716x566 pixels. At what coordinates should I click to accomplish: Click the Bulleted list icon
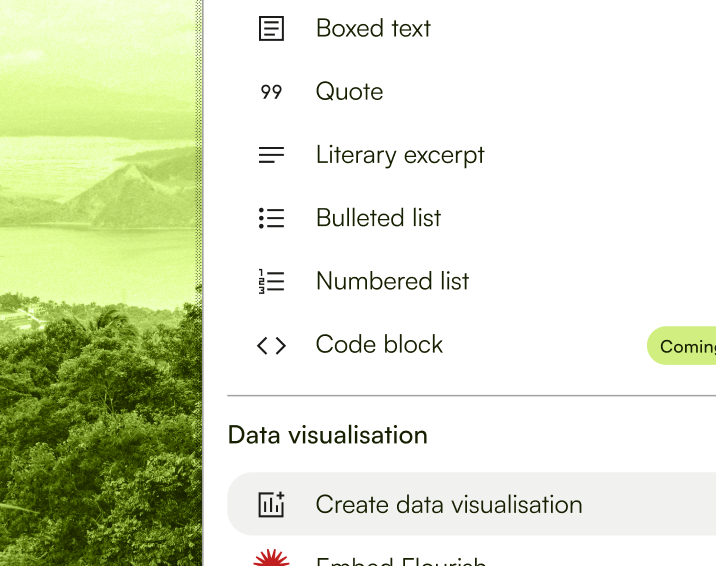pyautogui.click(x=271, y=218)
